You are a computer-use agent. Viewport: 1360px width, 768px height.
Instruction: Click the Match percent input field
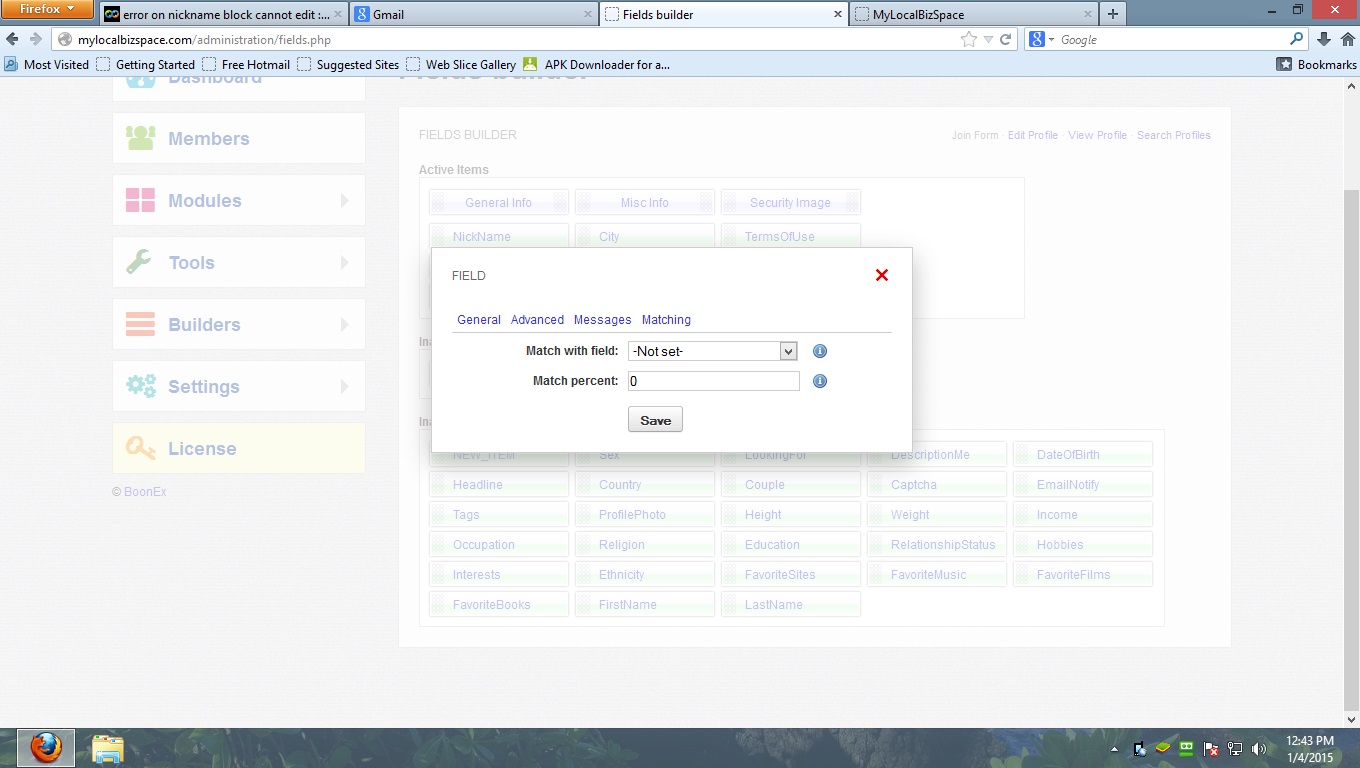tap(713, 381)
